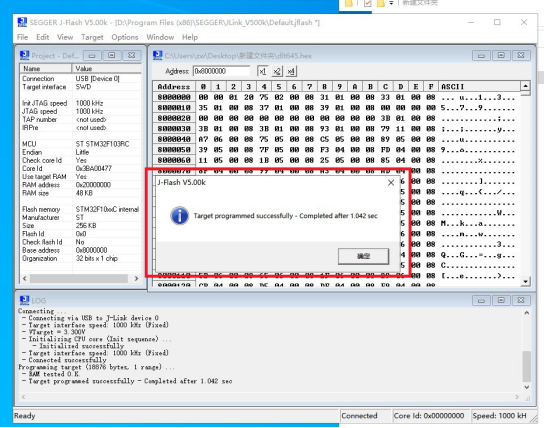Close the Project panel window

point(131,55)
